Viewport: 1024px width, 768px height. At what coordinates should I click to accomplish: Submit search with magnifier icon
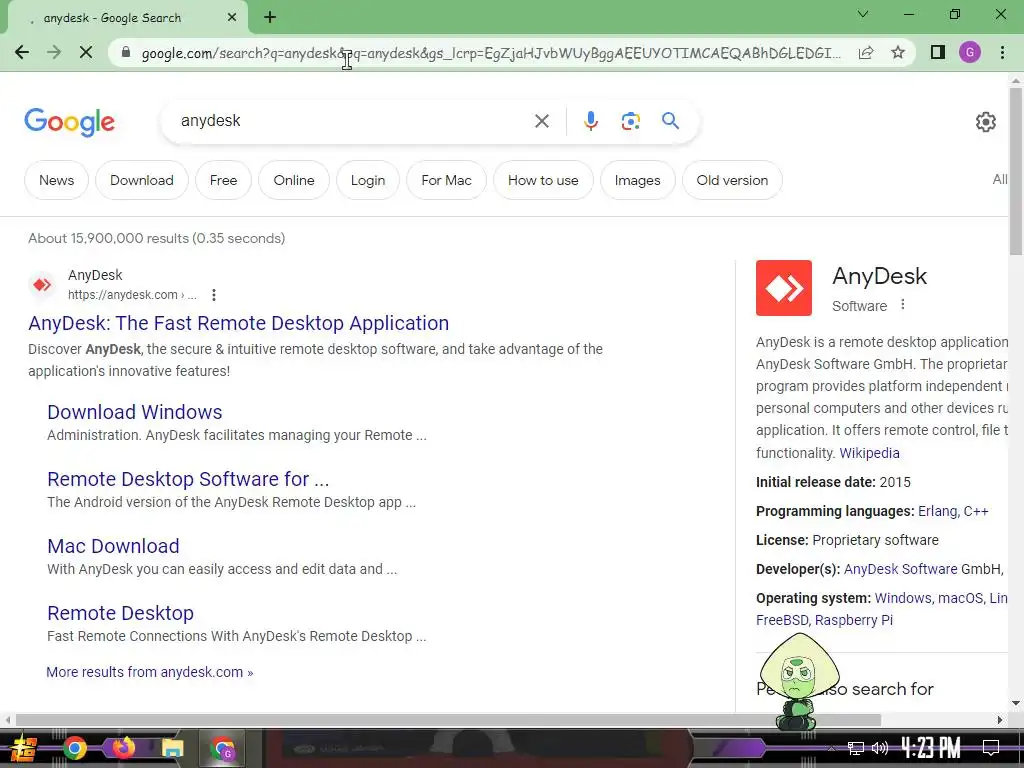click(670, 121)
